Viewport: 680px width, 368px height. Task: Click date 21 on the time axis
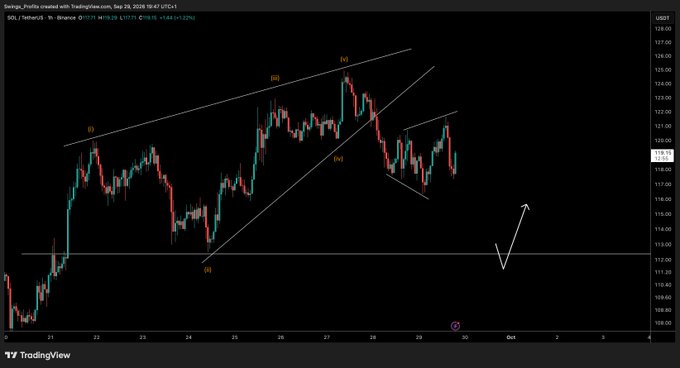51,337
